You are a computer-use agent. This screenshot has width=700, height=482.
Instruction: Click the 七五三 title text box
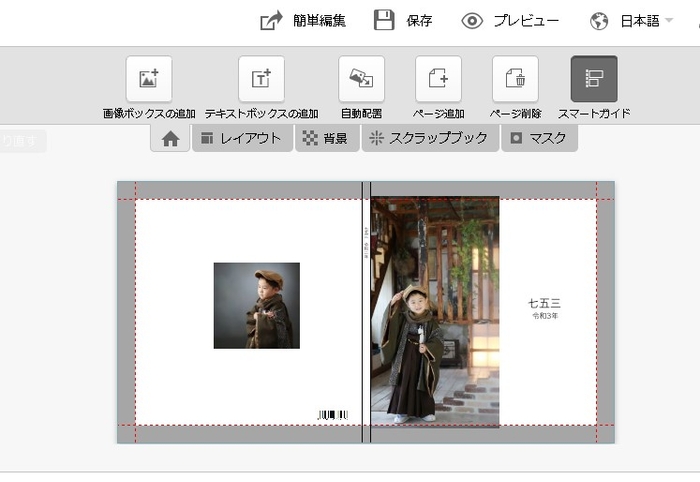545,304
